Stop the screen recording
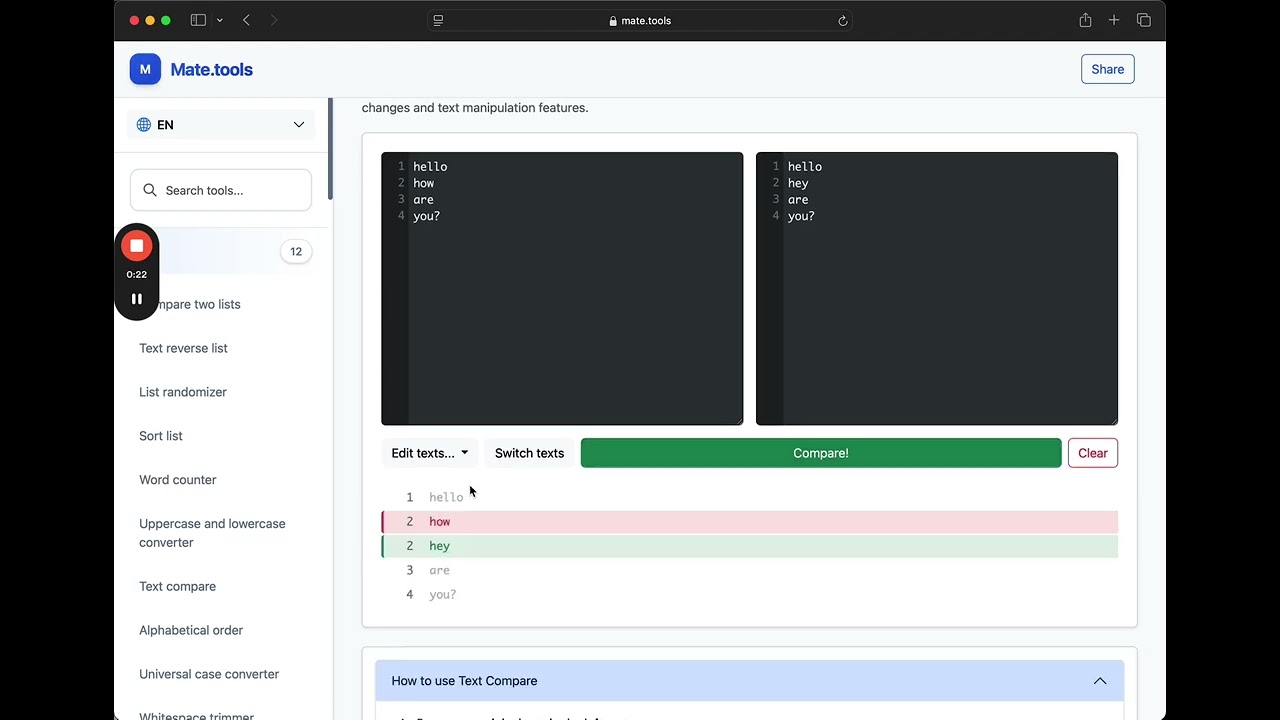 click(137, 246)
